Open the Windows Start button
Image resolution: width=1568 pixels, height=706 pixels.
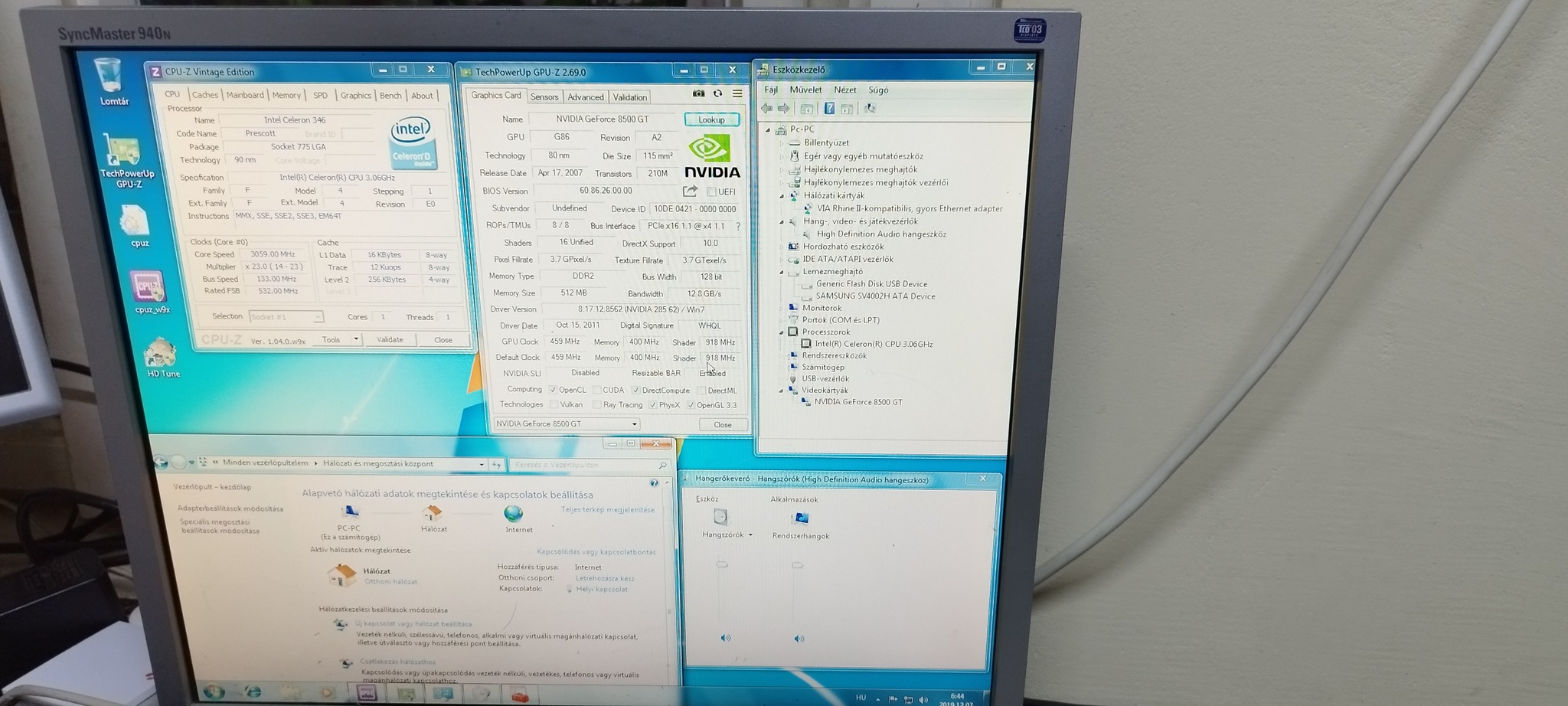click(x=214, y=691)
